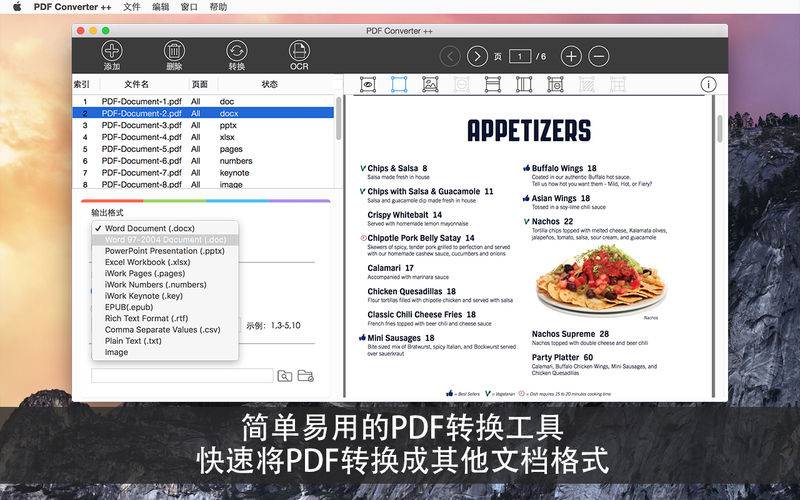Screen dimensions: 800x500
Task: Go to next page with right arrow
Action: 478,56
